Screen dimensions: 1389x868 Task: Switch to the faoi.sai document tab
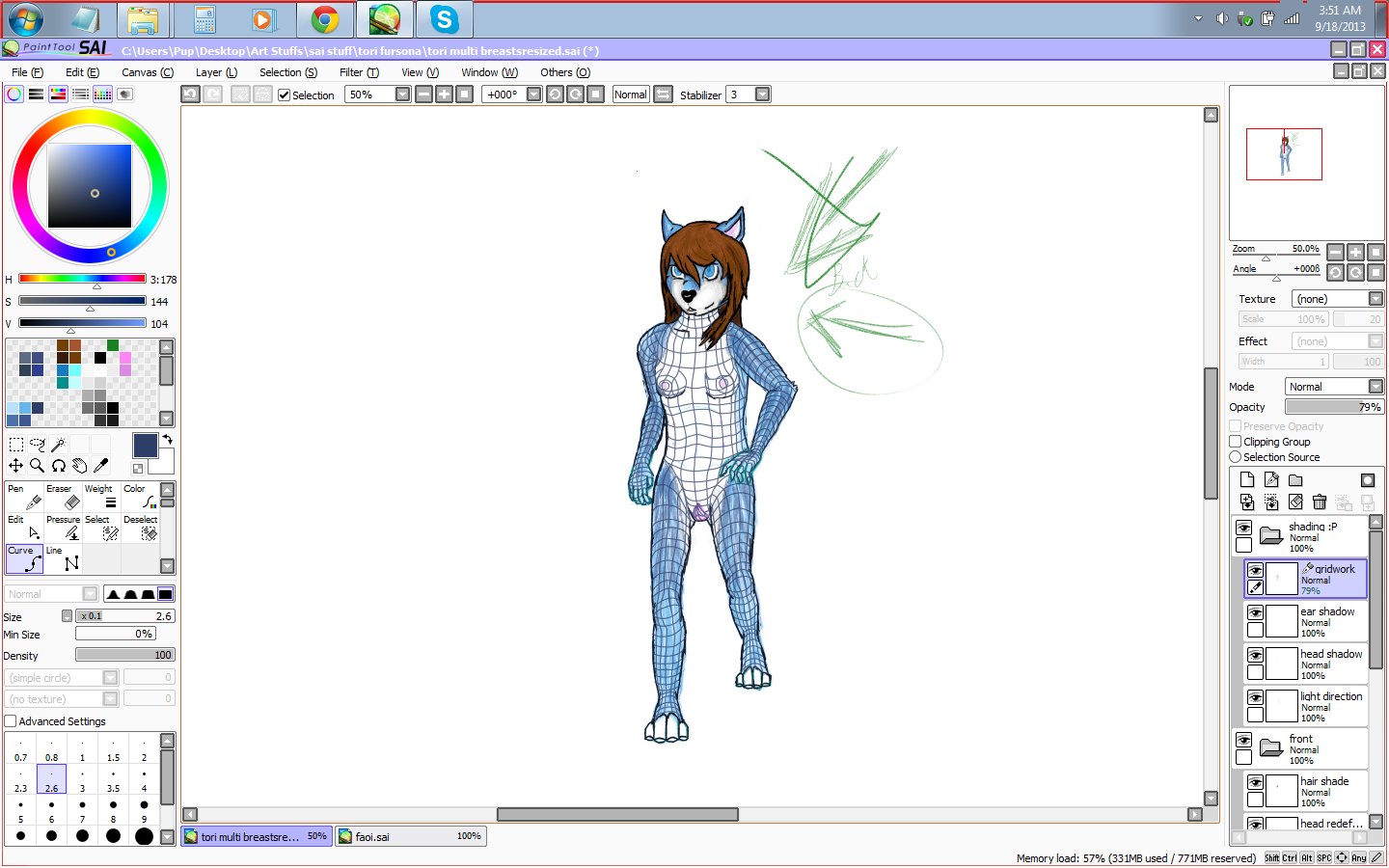pyautogui.click(x=411, y=836)
